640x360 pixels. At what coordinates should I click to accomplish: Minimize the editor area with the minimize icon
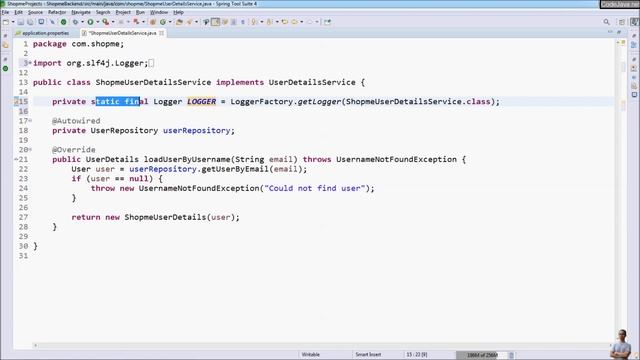610,32
